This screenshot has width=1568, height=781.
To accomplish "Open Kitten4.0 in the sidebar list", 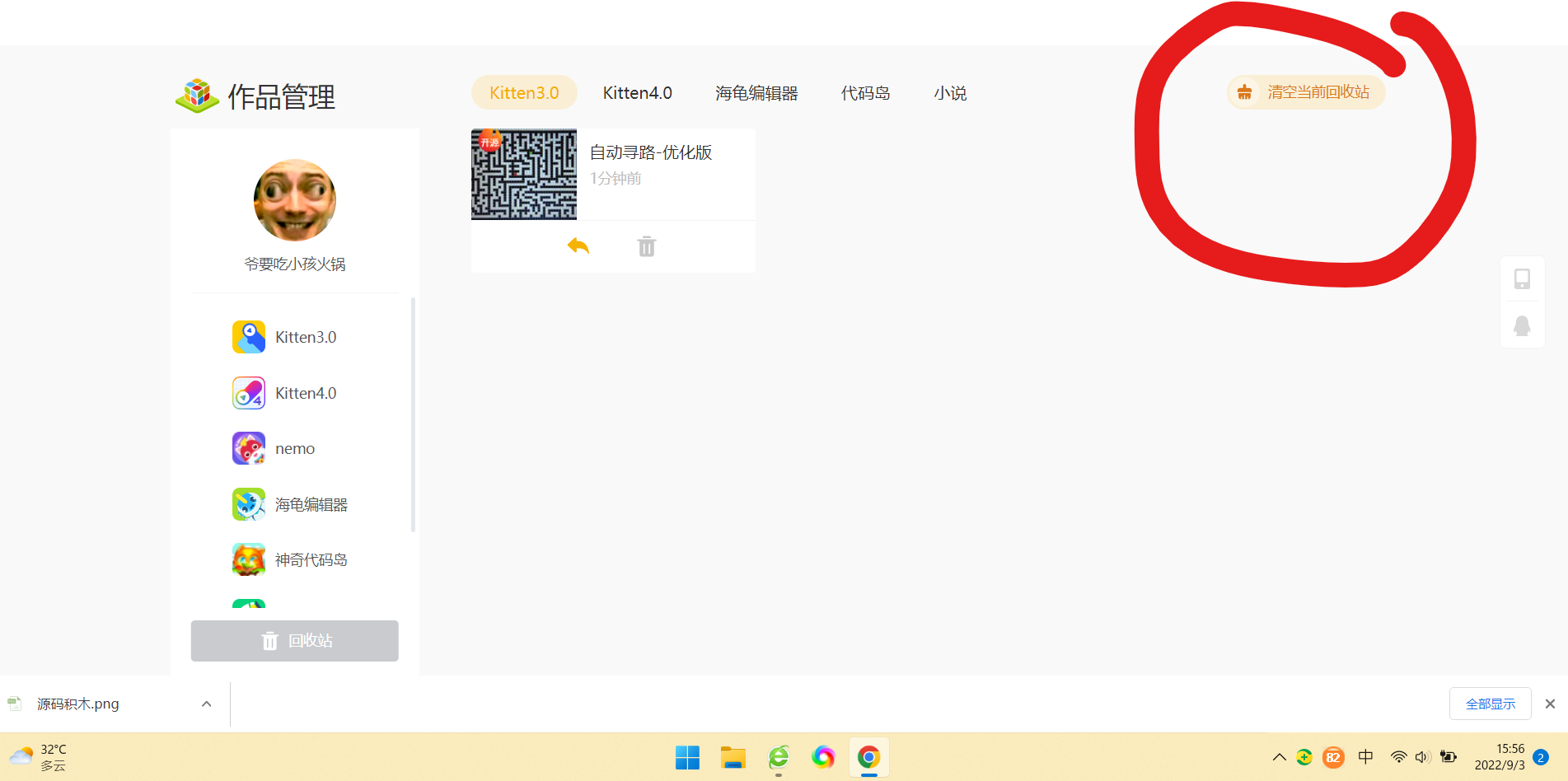I will point(284,393).
